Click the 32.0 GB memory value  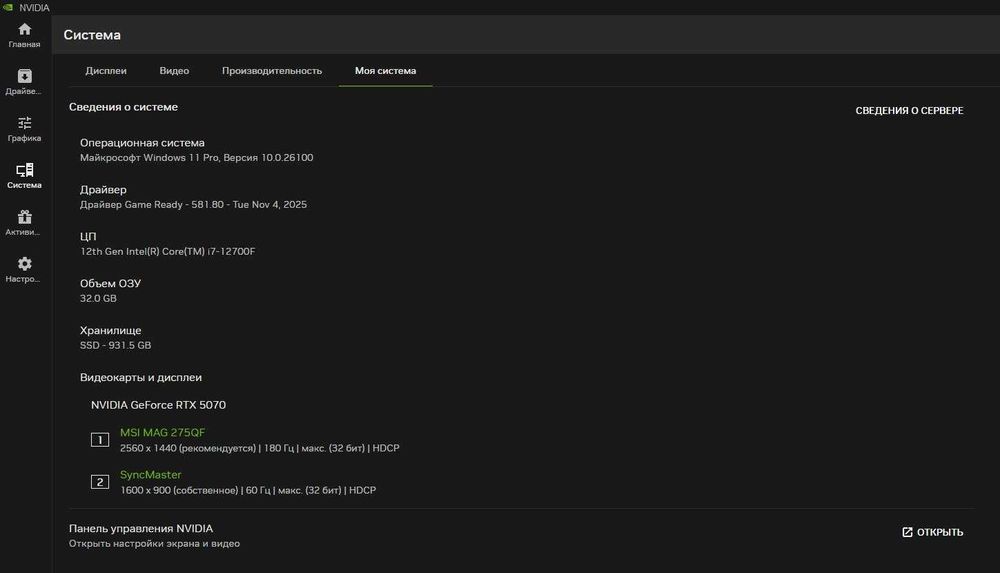pos(98,299)
